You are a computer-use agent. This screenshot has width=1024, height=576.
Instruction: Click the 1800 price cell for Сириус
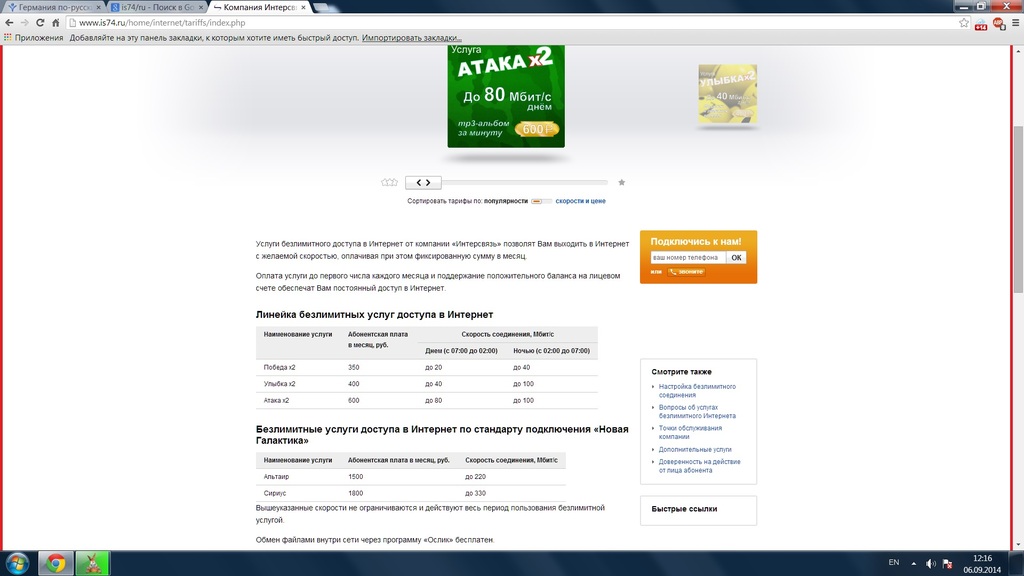(x=355, y=493)
